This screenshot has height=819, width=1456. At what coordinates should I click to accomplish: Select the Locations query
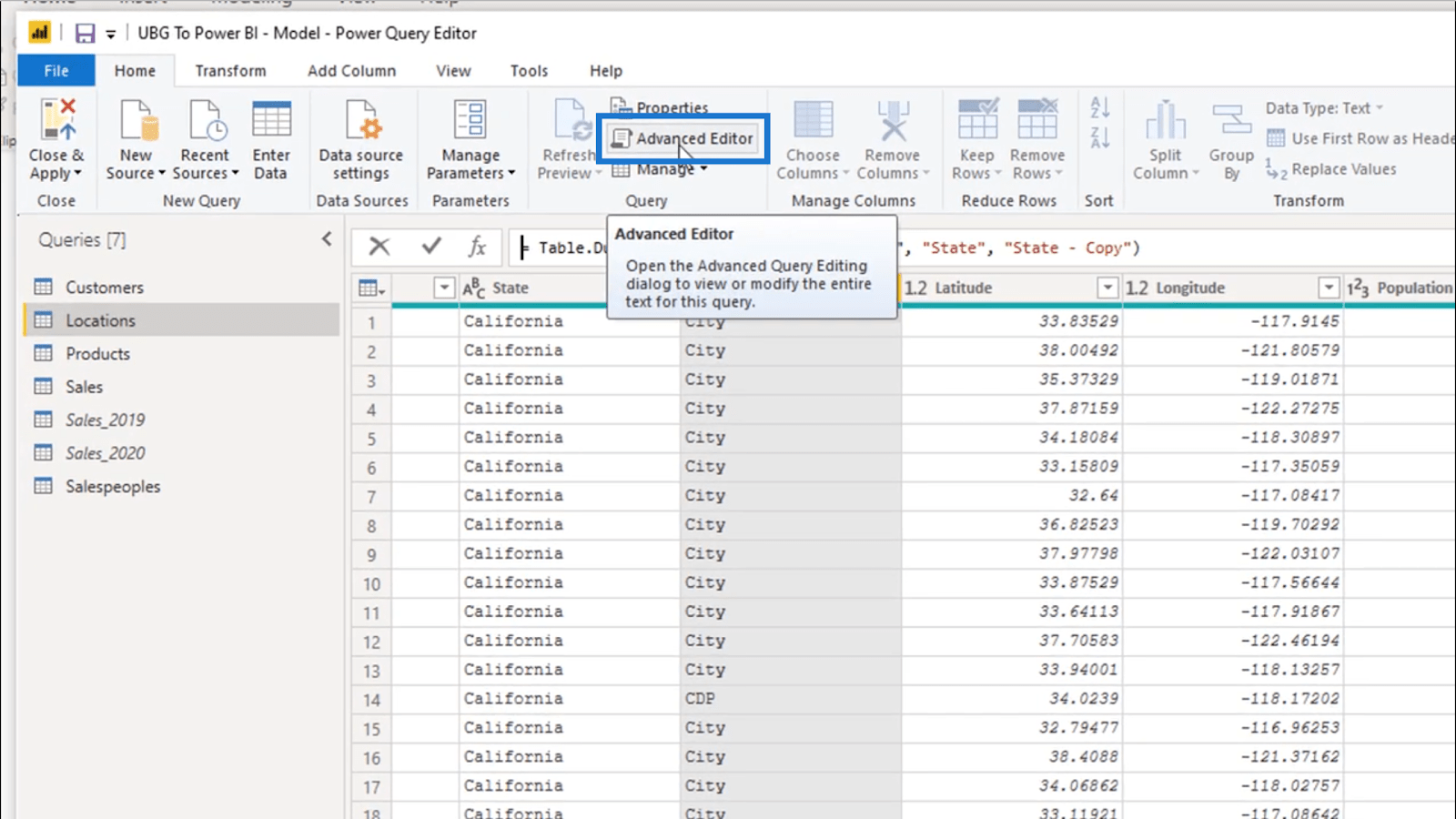181,320
